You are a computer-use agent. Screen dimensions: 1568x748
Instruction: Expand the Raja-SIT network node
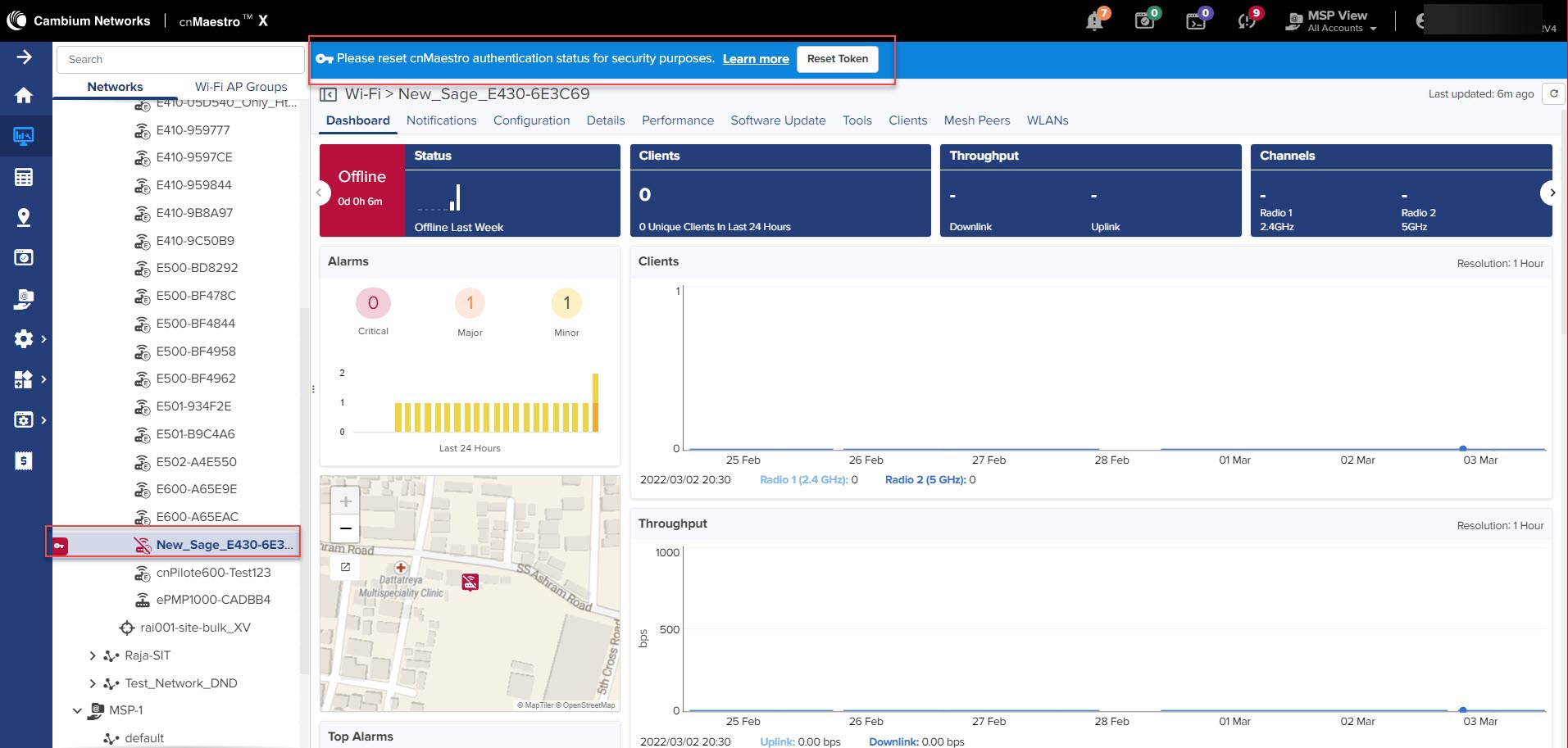[x=93, y=655]
